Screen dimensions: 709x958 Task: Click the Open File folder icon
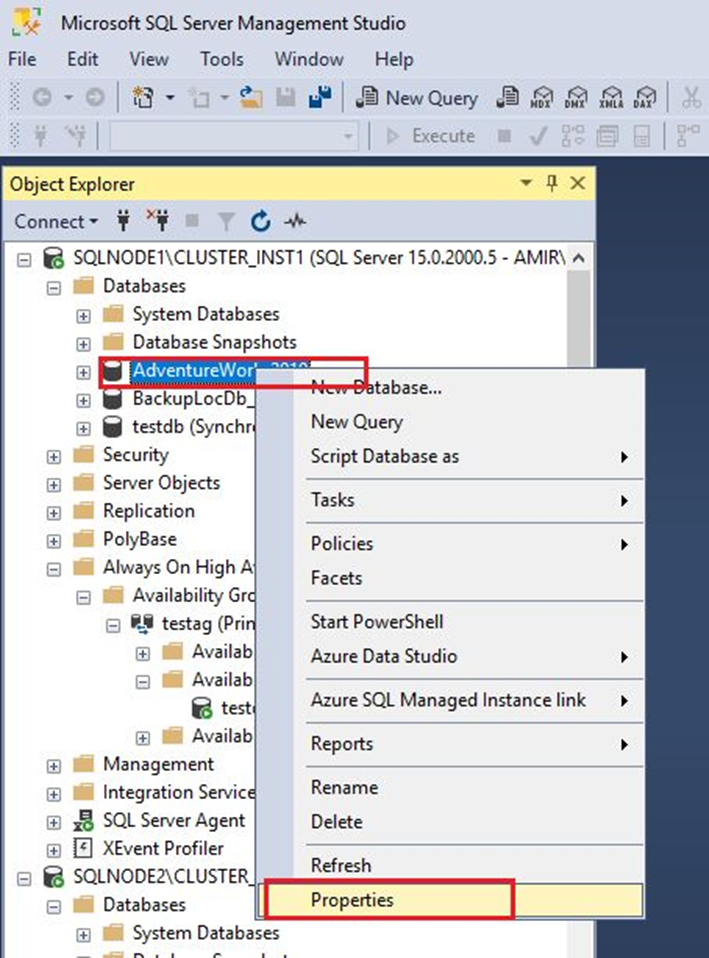pyautogui.click(x=250, y=98)
